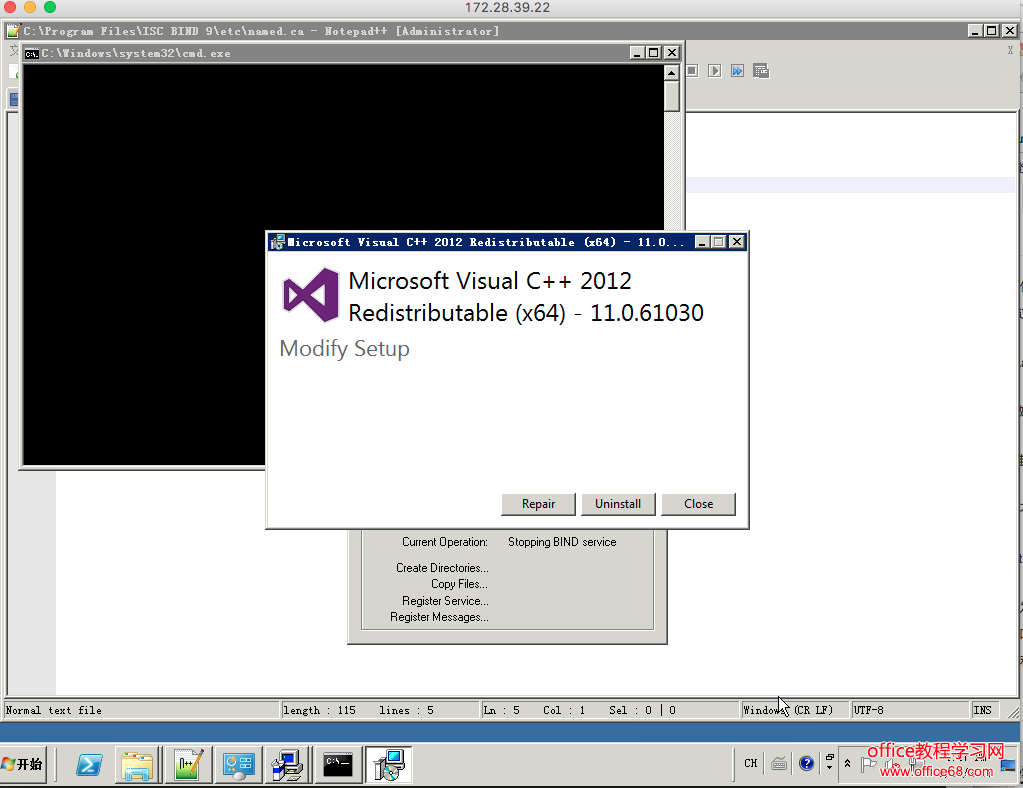Click 'Copy Files...' in the BIND installer
1023x788 pixels.
[459, 584]
